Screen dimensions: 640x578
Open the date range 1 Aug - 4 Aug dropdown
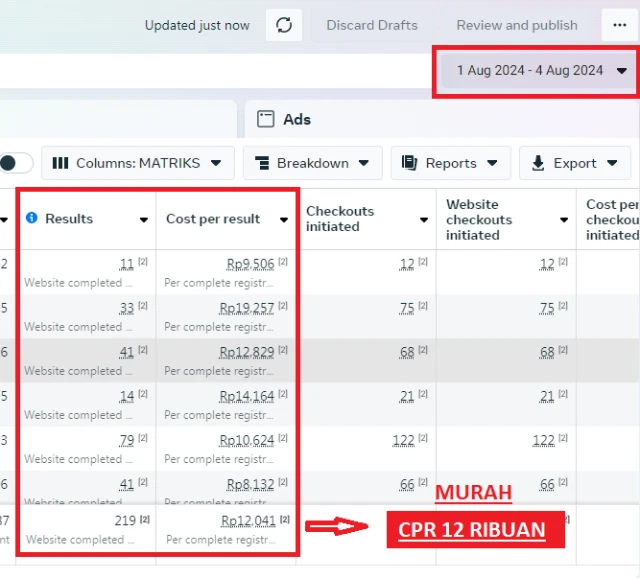pos(542,70)
